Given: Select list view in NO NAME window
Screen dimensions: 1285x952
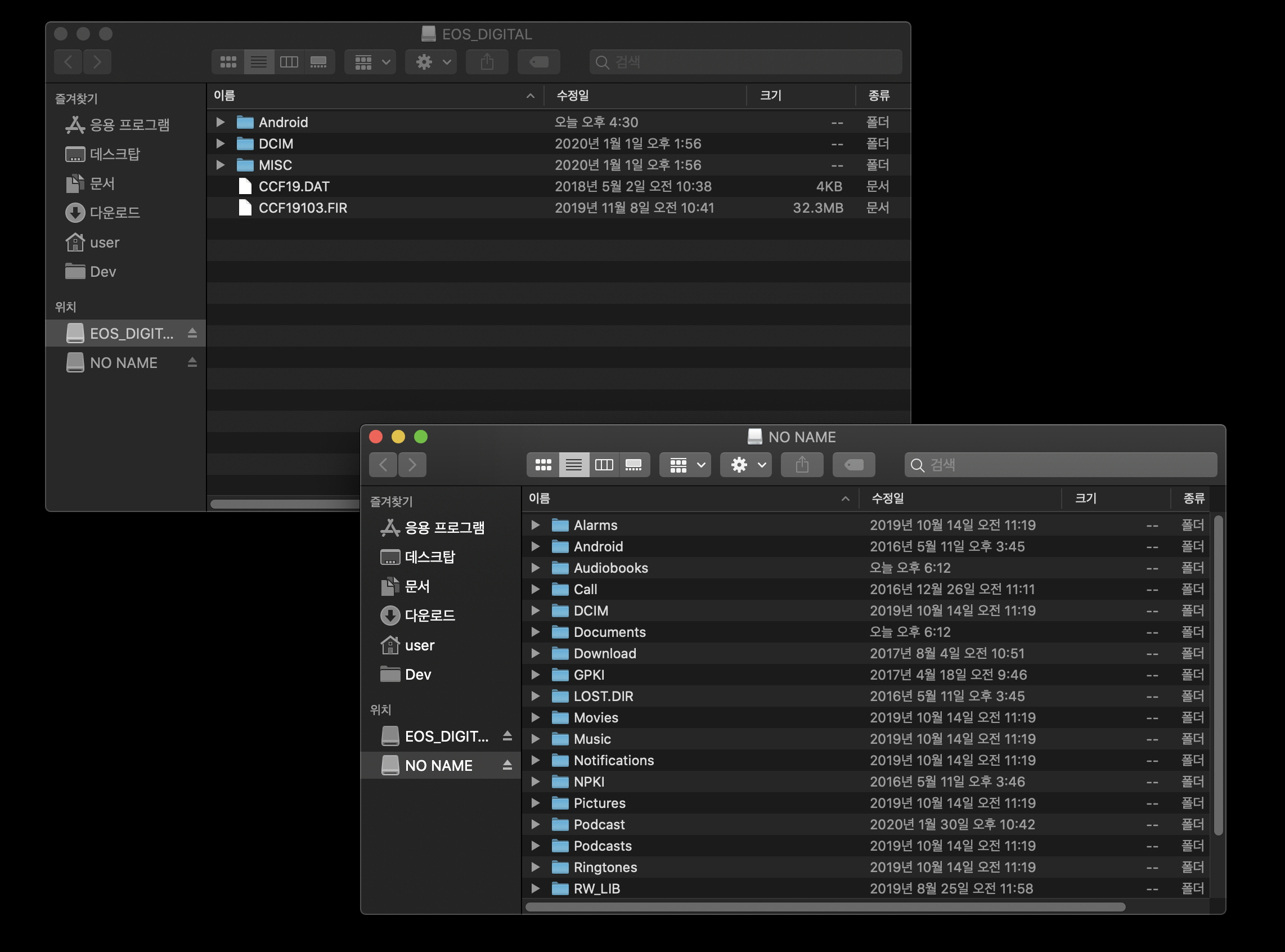Looking at the screenshot, I should click(573, 465).
